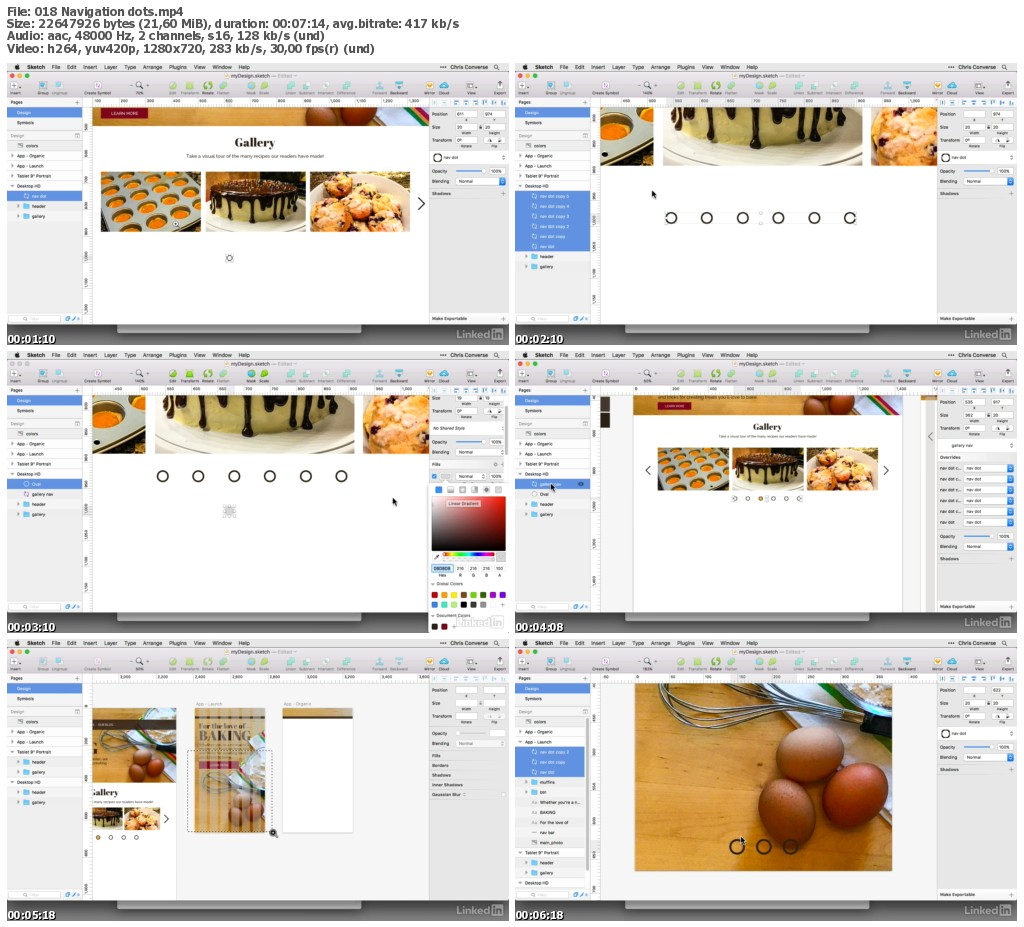Viewport: 1024px width, 927px height.
Task: Add a page with plus in the 00:01:10 frame
Action: click(x=77, y=103)
